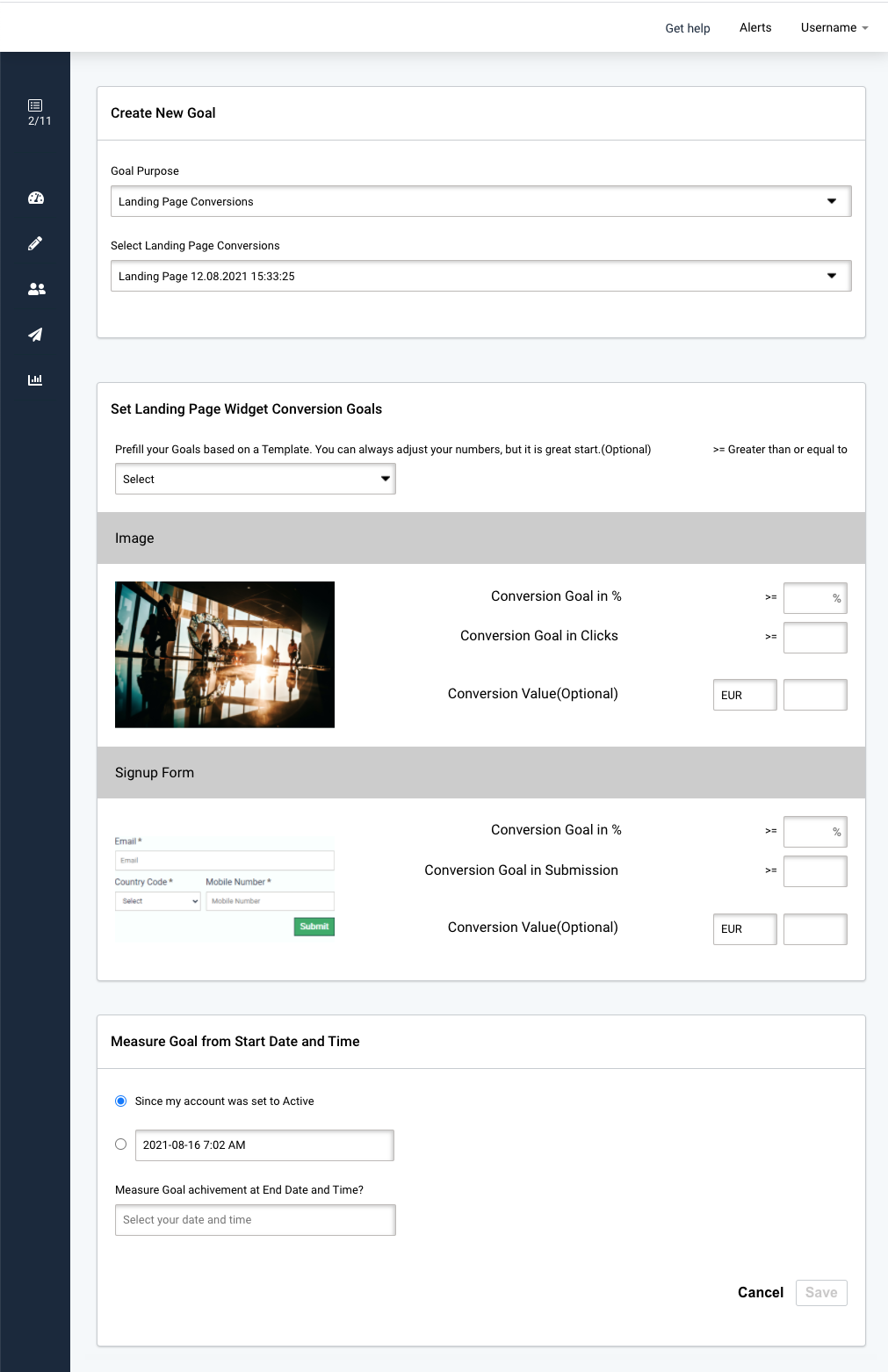Open the Select Landing Page Conversions dropdown
Image resolution: width=888 pixels, height=1372 pixels.
(481, 276)
